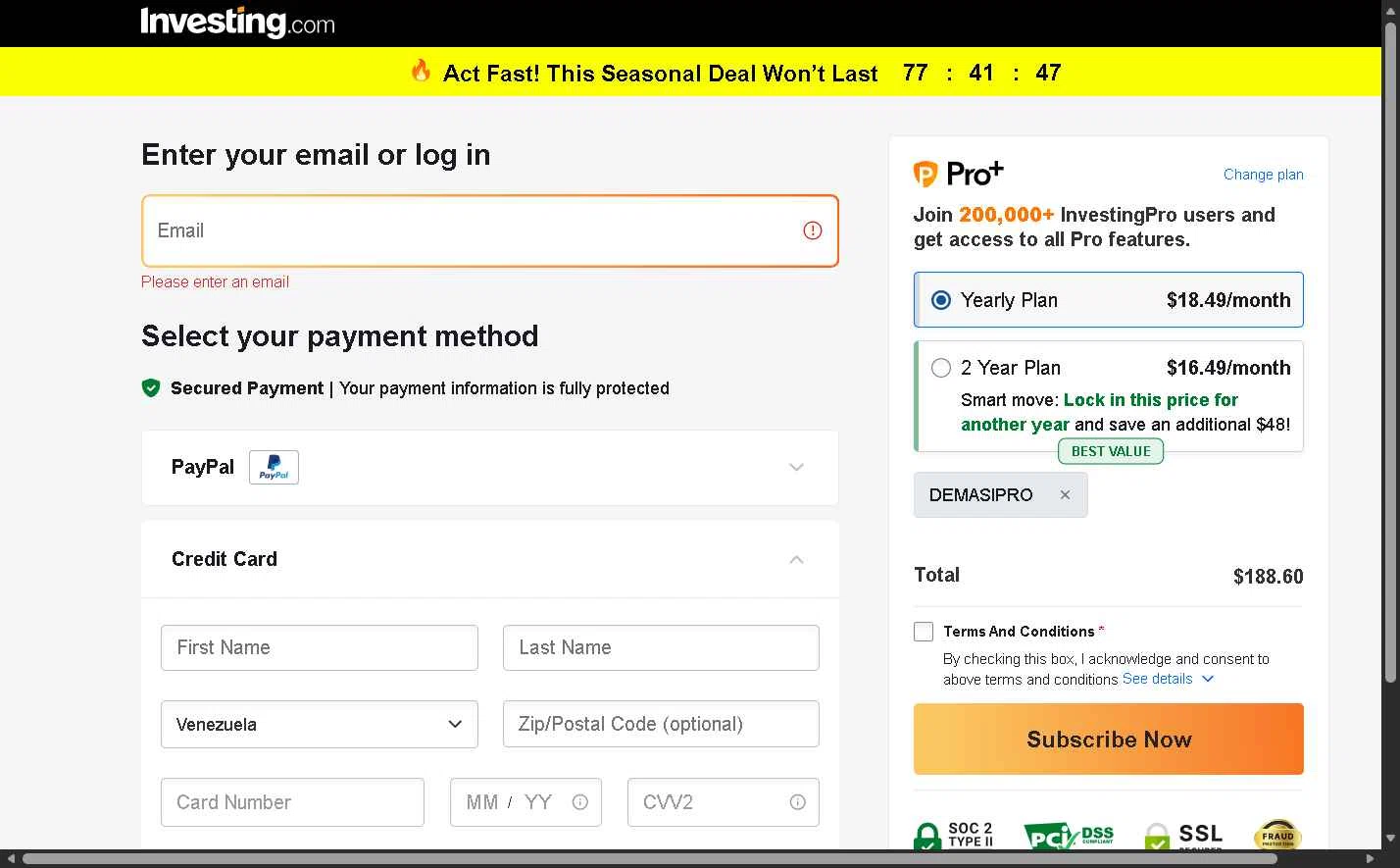Click the SOC 2 Type II badge

pos(954,835)
